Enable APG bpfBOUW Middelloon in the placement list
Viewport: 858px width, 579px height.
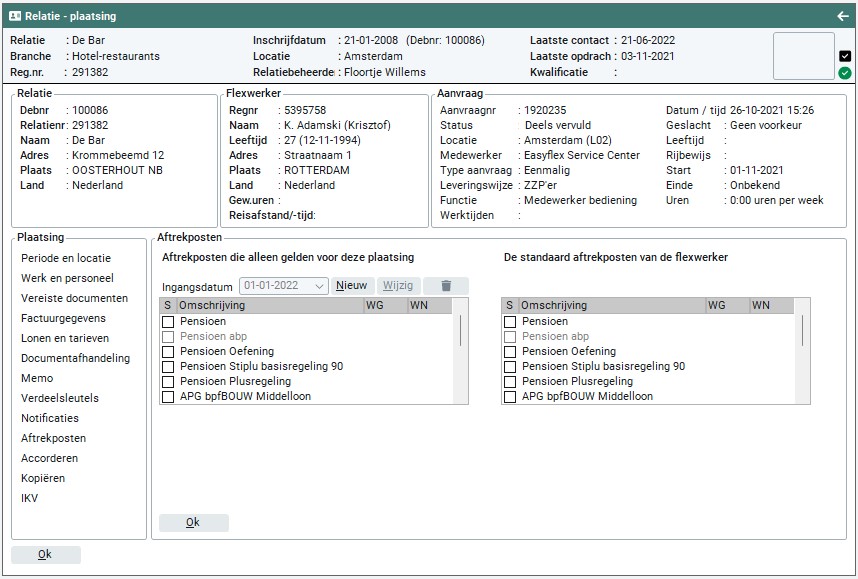click(168, 397)
